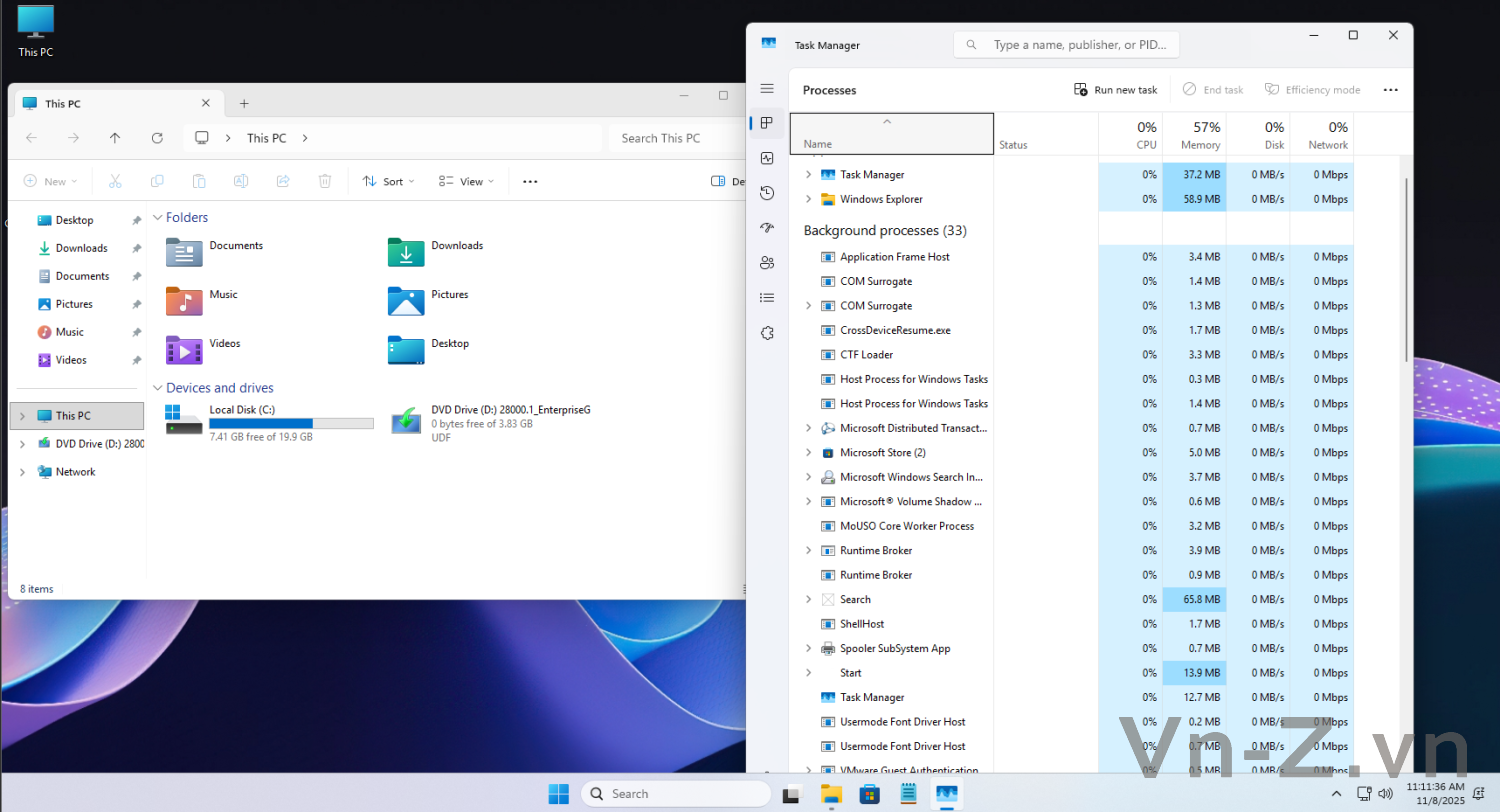Expand the Network tree item
This screenshot has width=1500, height=812.
pos(22,472)
